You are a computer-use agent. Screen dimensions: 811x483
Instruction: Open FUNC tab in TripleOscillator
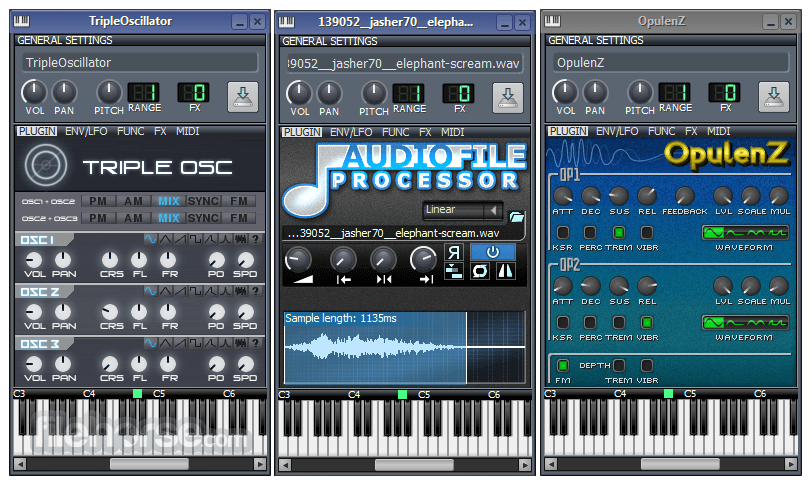pos(130,131)
